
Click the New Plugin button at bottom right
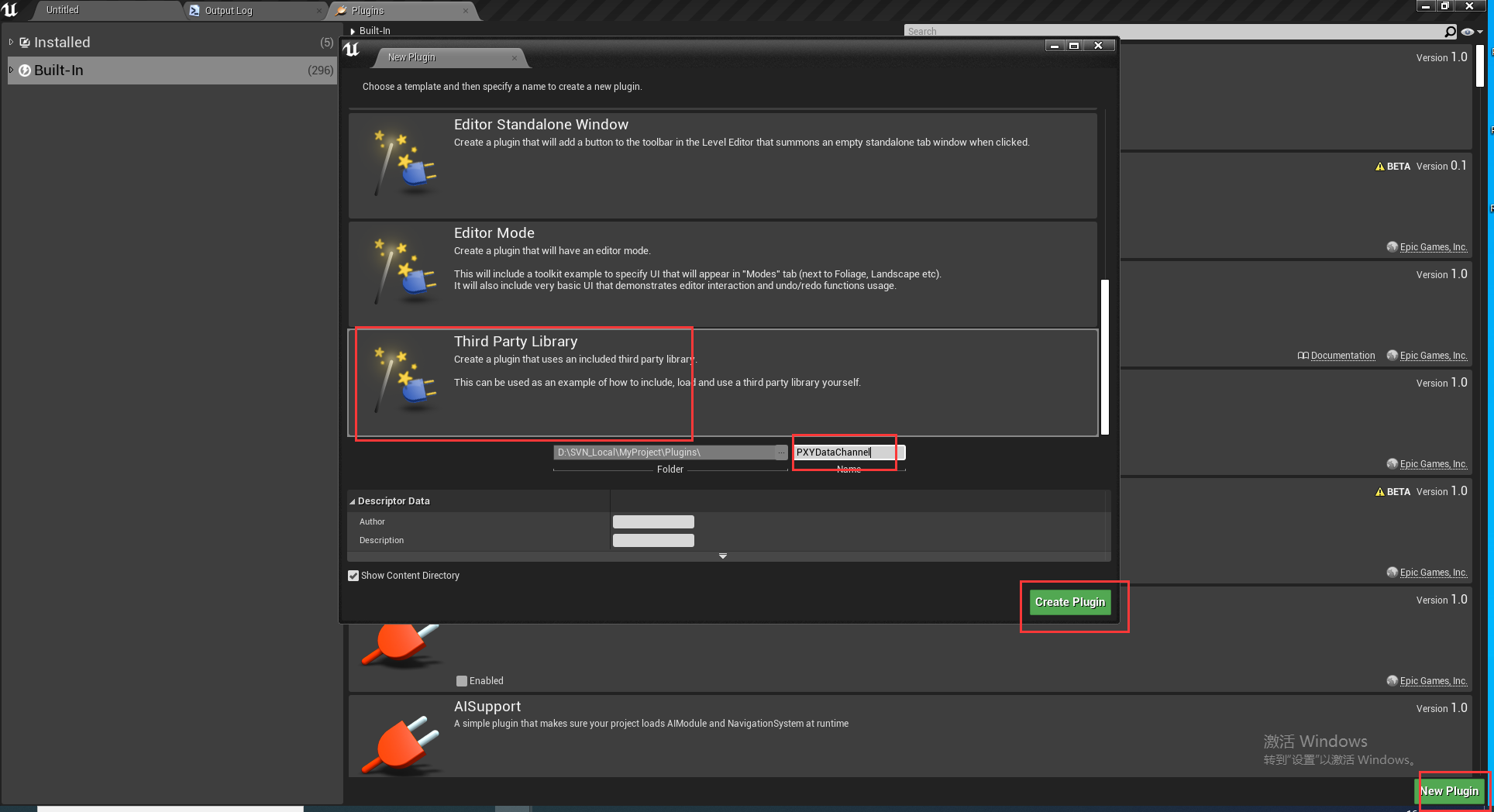click(x=1449, y=791)
